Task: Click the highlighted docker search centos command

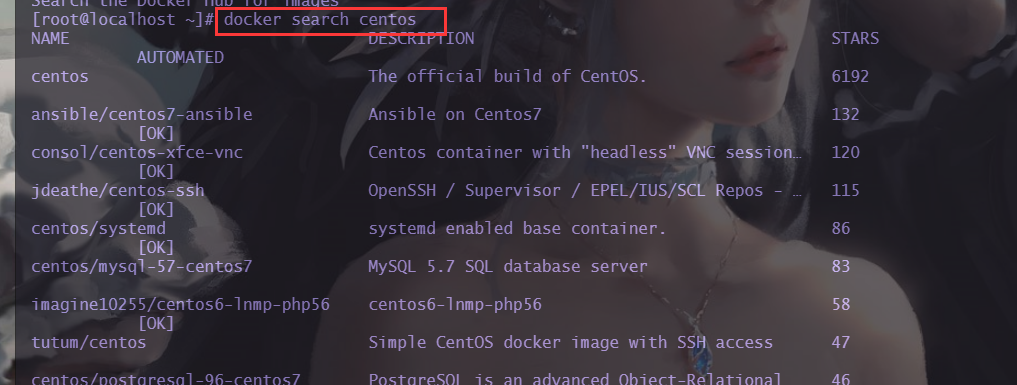Action: pos(320,20)
